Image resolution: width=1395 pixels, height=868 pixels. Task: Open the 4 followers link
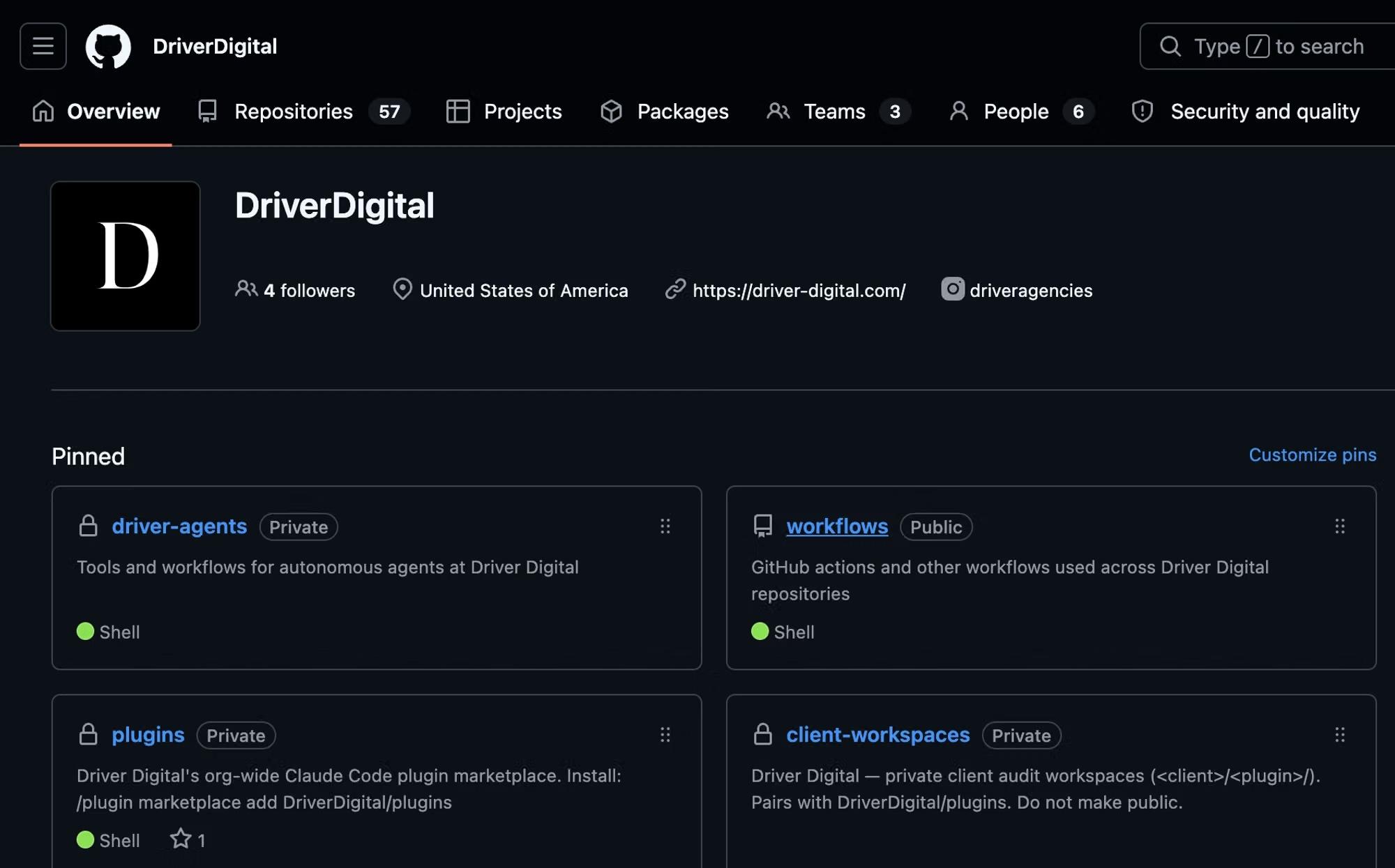[x=295, y=290]
